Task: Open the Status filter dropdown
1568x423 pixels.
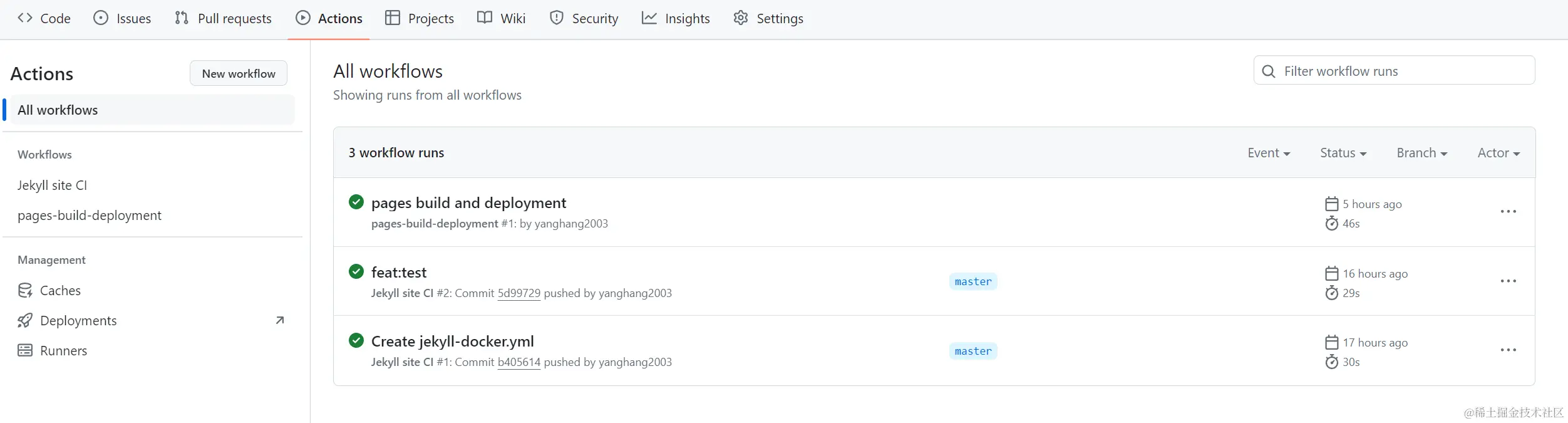Action: (x=1343, y=153)
